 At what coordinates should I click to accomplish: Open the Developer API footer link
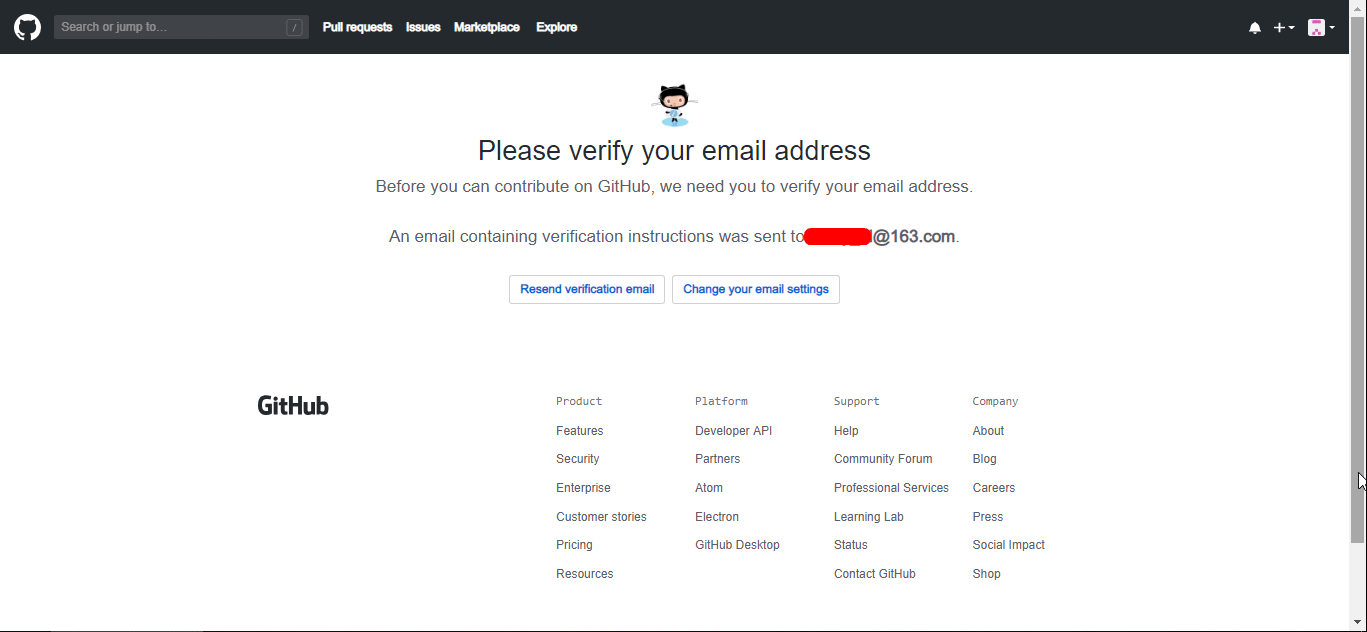point(734,431)
